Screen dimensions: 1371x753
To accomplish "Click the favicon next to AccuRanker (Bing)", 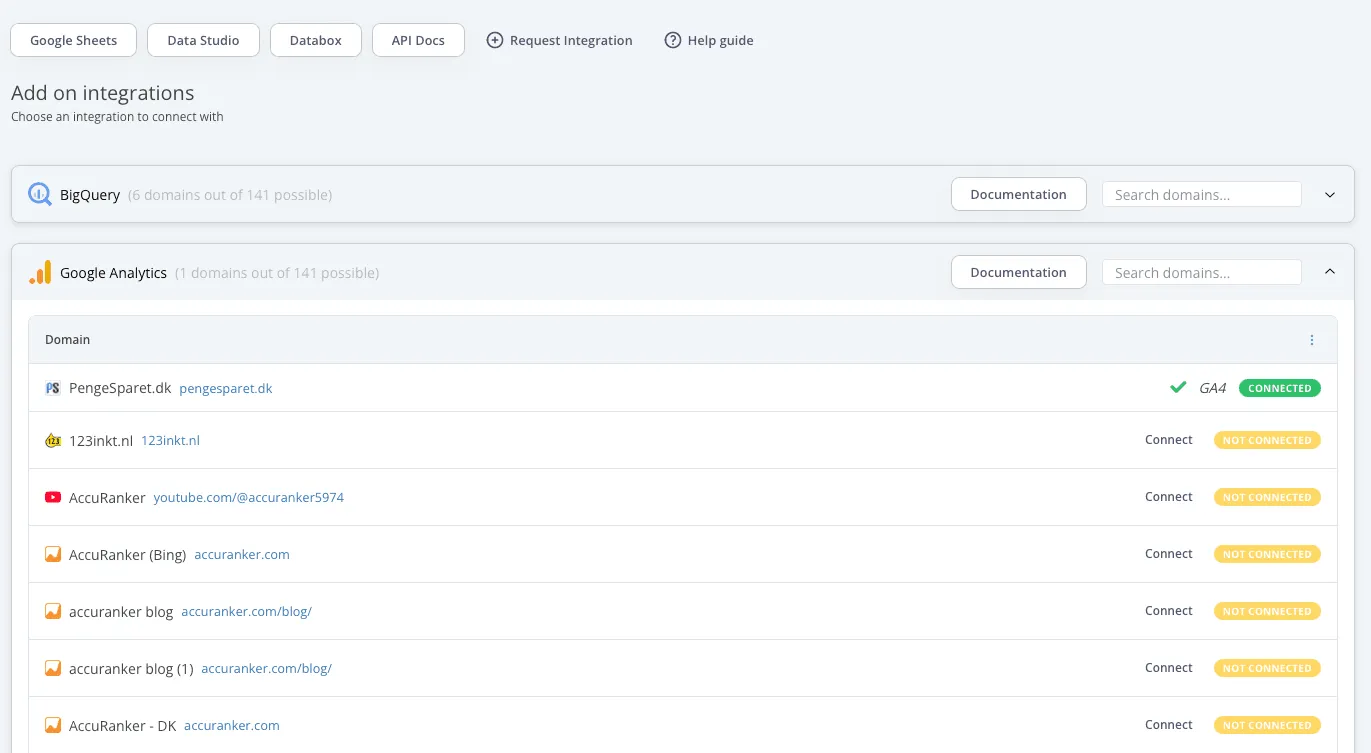I will [52, 553].
